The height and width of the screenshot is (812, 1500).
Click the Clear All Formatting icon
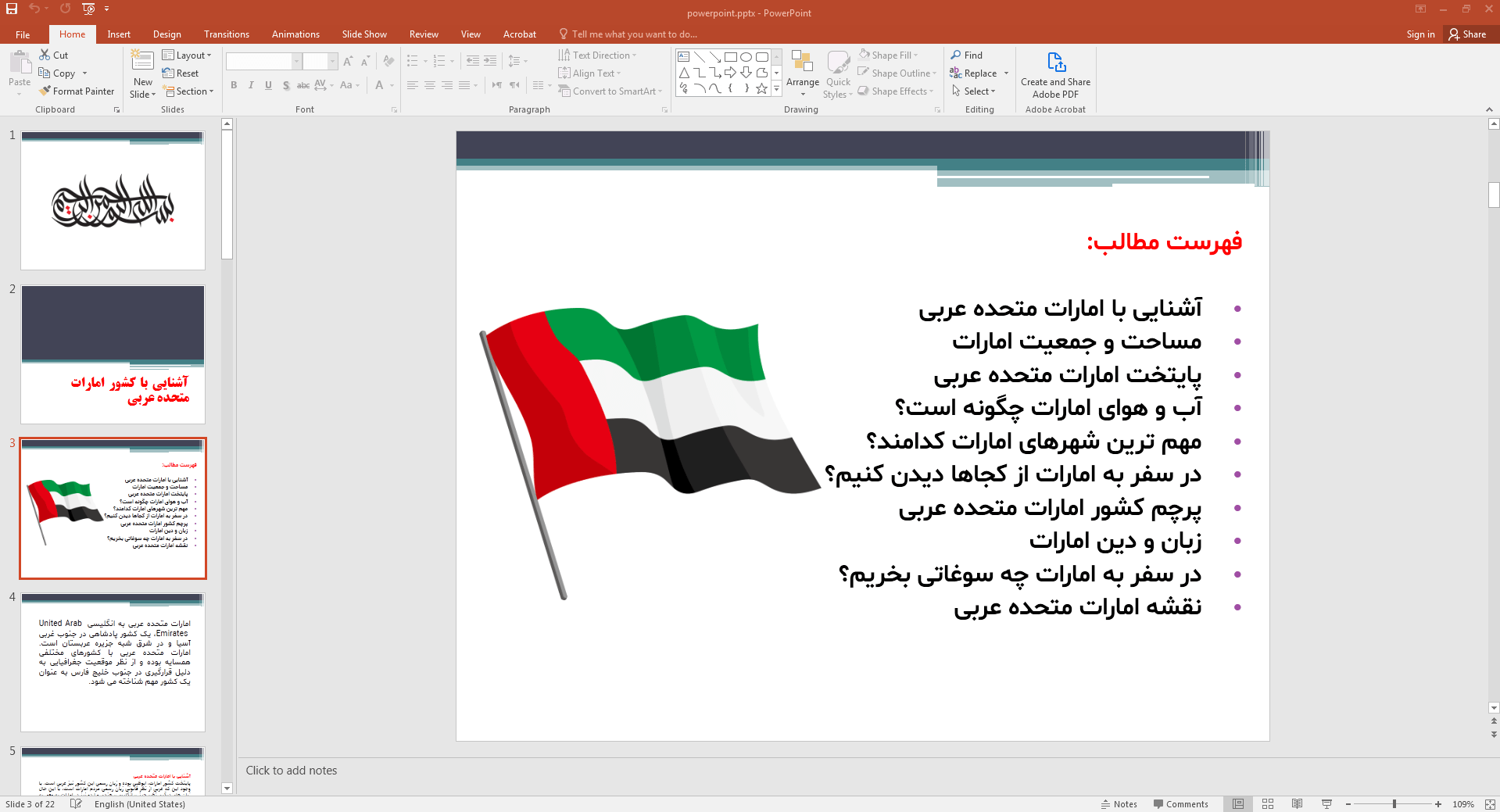(388, 61)
